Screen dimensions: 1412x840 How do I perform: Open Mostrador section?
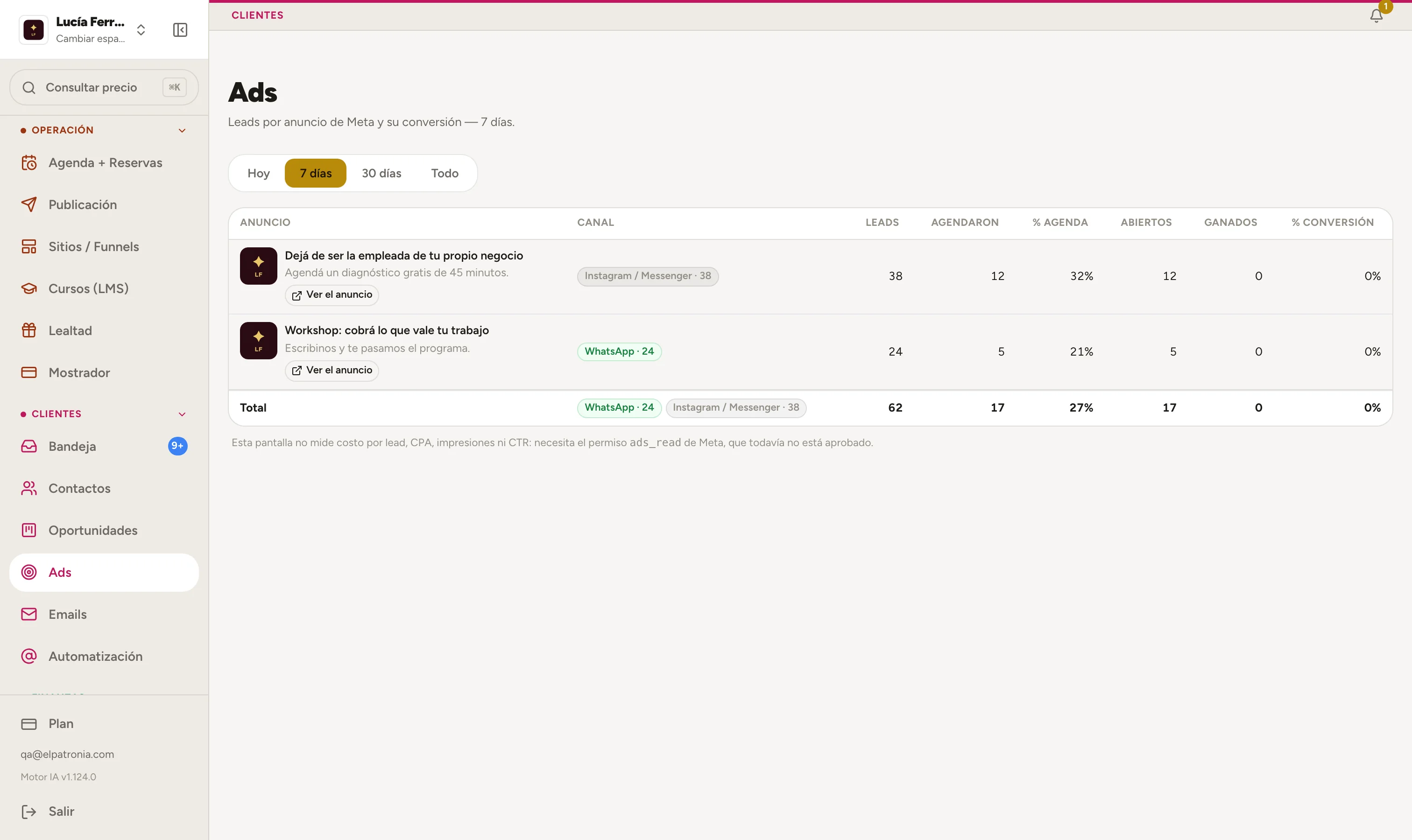(104, 372)
